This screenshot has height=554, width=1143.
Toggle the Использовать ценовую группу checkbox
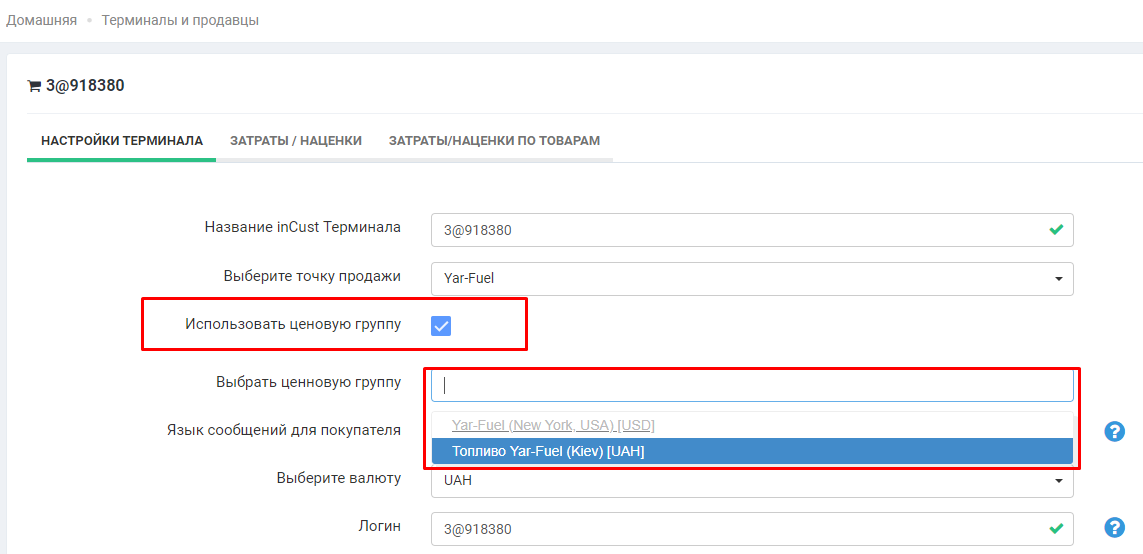[441, 325]
